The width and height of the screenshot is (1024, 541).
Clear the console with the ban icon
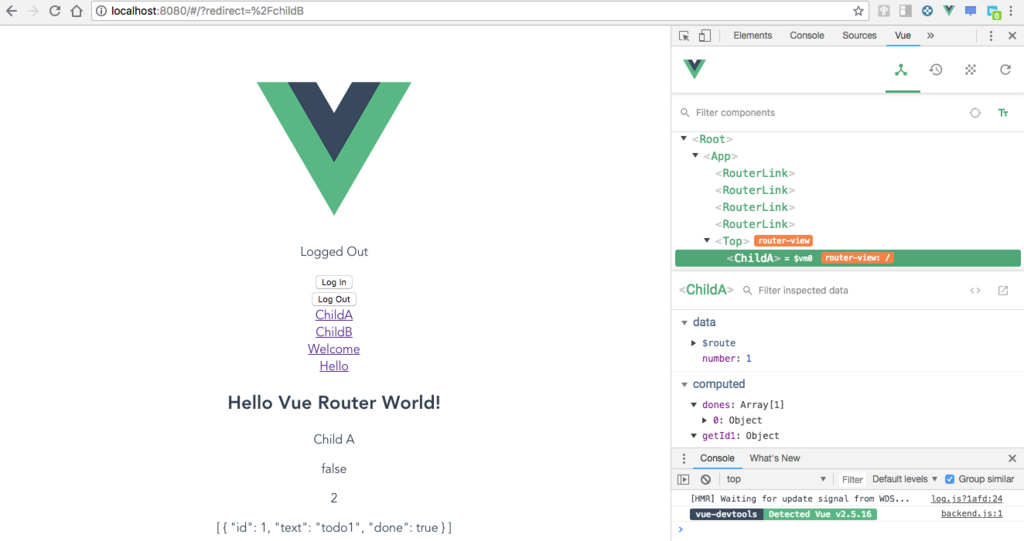click(x=705, y=480)
